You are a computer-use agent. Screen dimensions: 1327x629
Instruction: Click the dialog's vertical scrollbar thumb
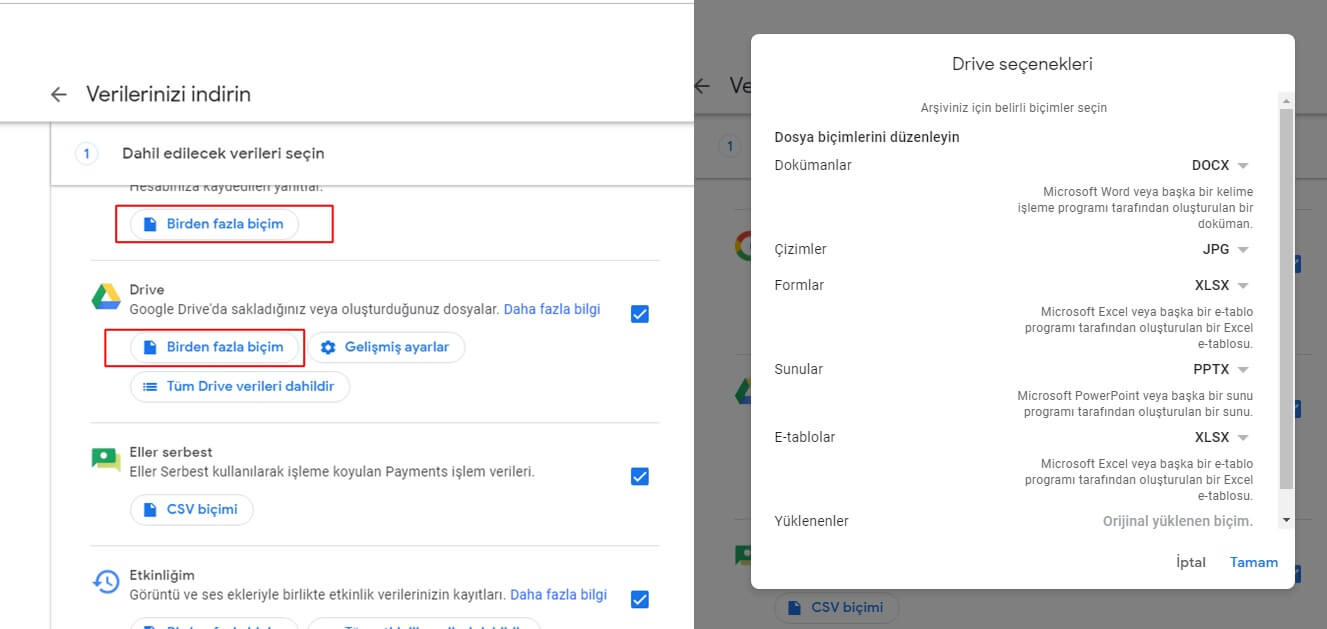(1286, 298)
